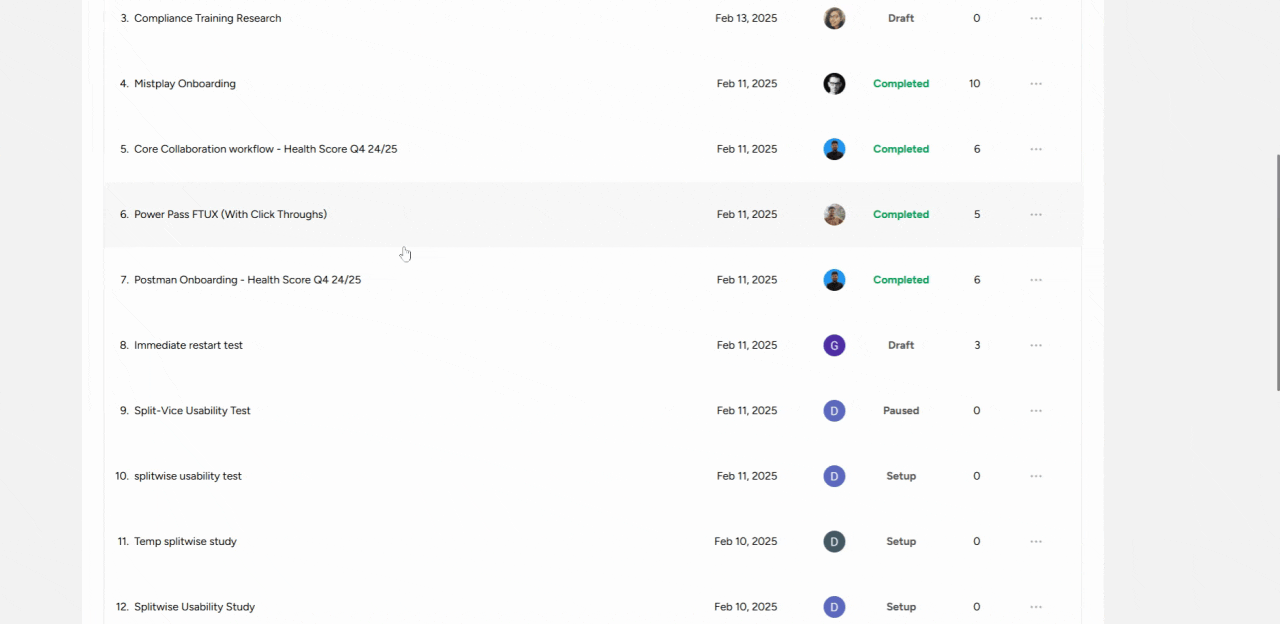Click the vertical page scrollbar thumb
This screenshot has width=1280, height=624.
pos(1277,272)
